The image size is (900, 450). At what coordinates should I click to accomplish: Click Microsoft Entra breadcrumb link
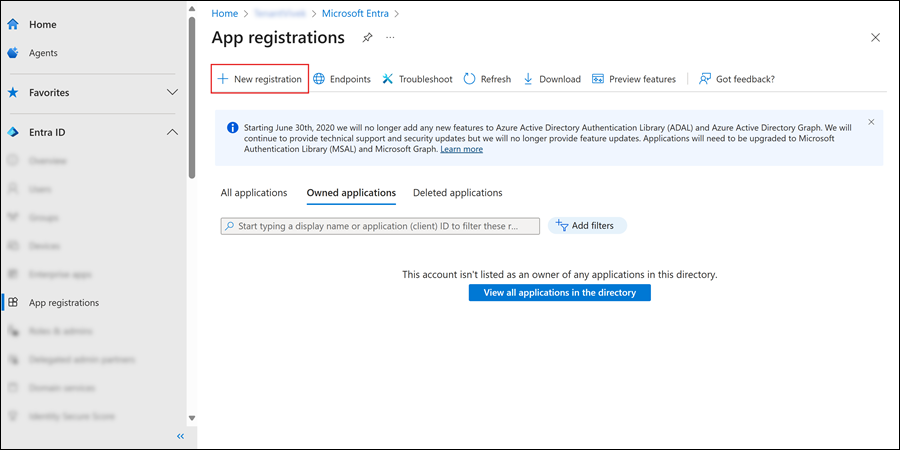tap(355, 13)
